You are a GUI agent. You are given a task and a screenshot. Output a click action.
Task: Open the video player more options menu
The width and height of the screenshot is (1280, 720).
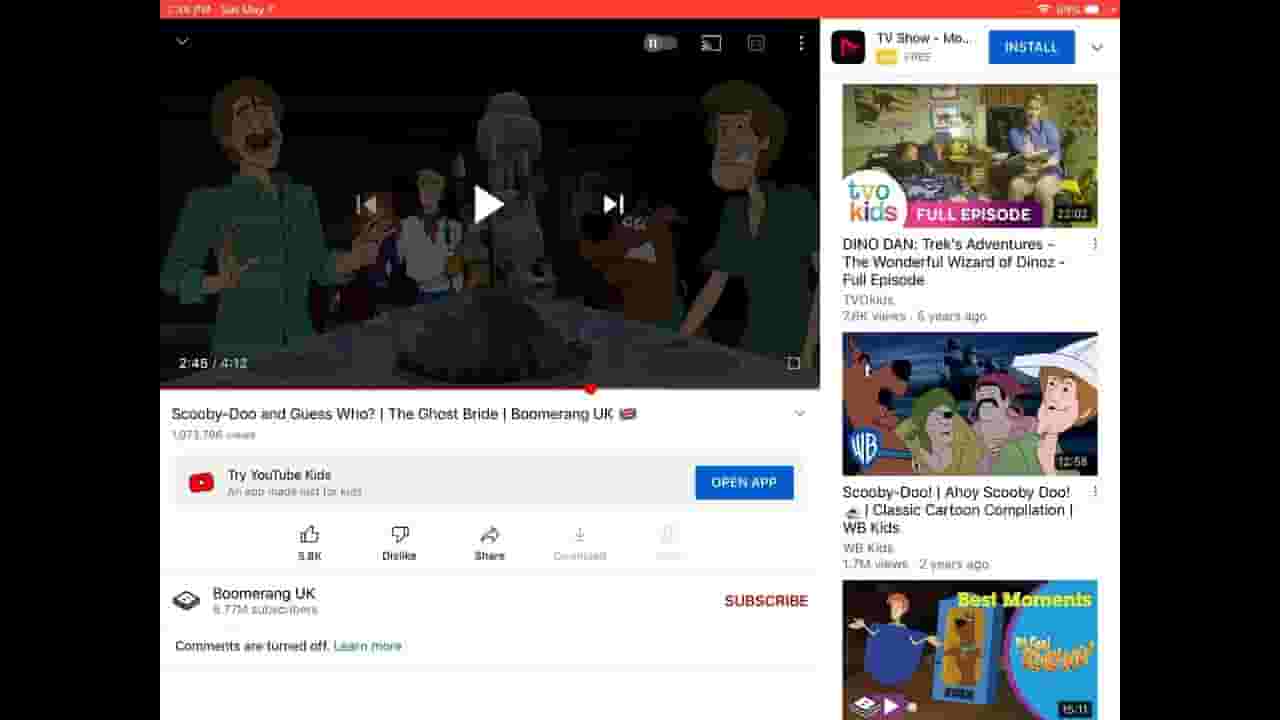click(801, 43)
